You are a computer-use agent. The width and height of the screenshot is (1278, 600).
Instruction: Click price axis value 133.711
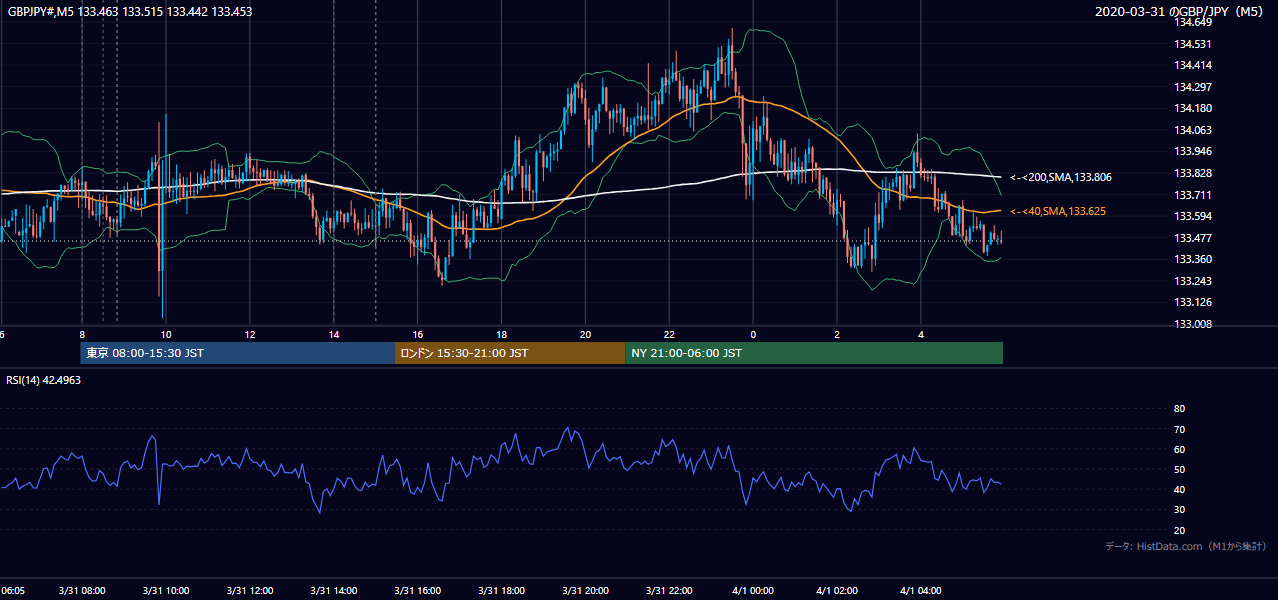(x=1192, y=195)
